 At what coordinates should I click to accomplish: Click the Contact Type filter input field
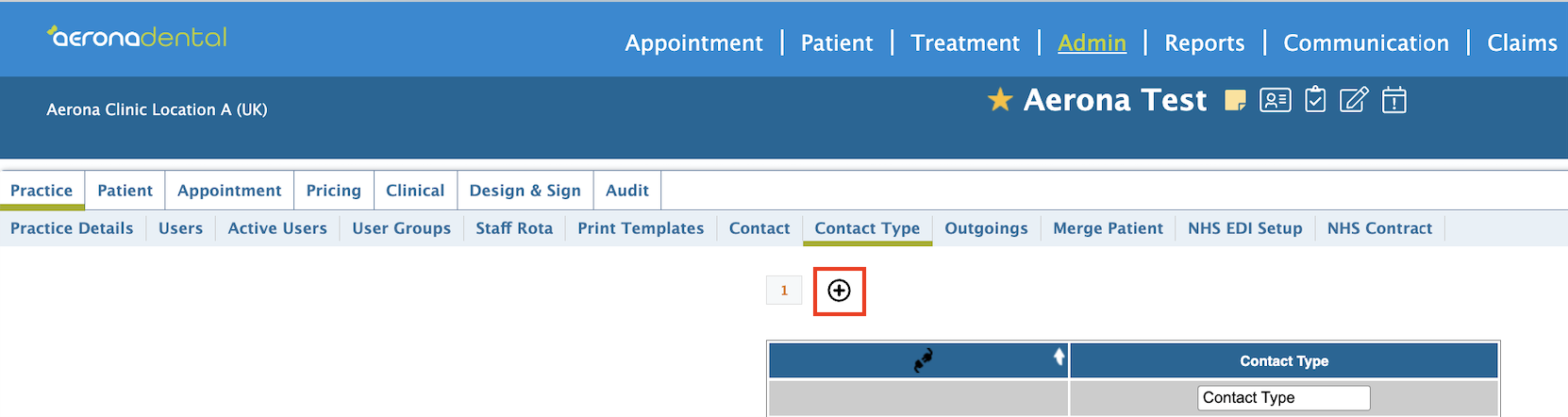(x=1284, y=397)
